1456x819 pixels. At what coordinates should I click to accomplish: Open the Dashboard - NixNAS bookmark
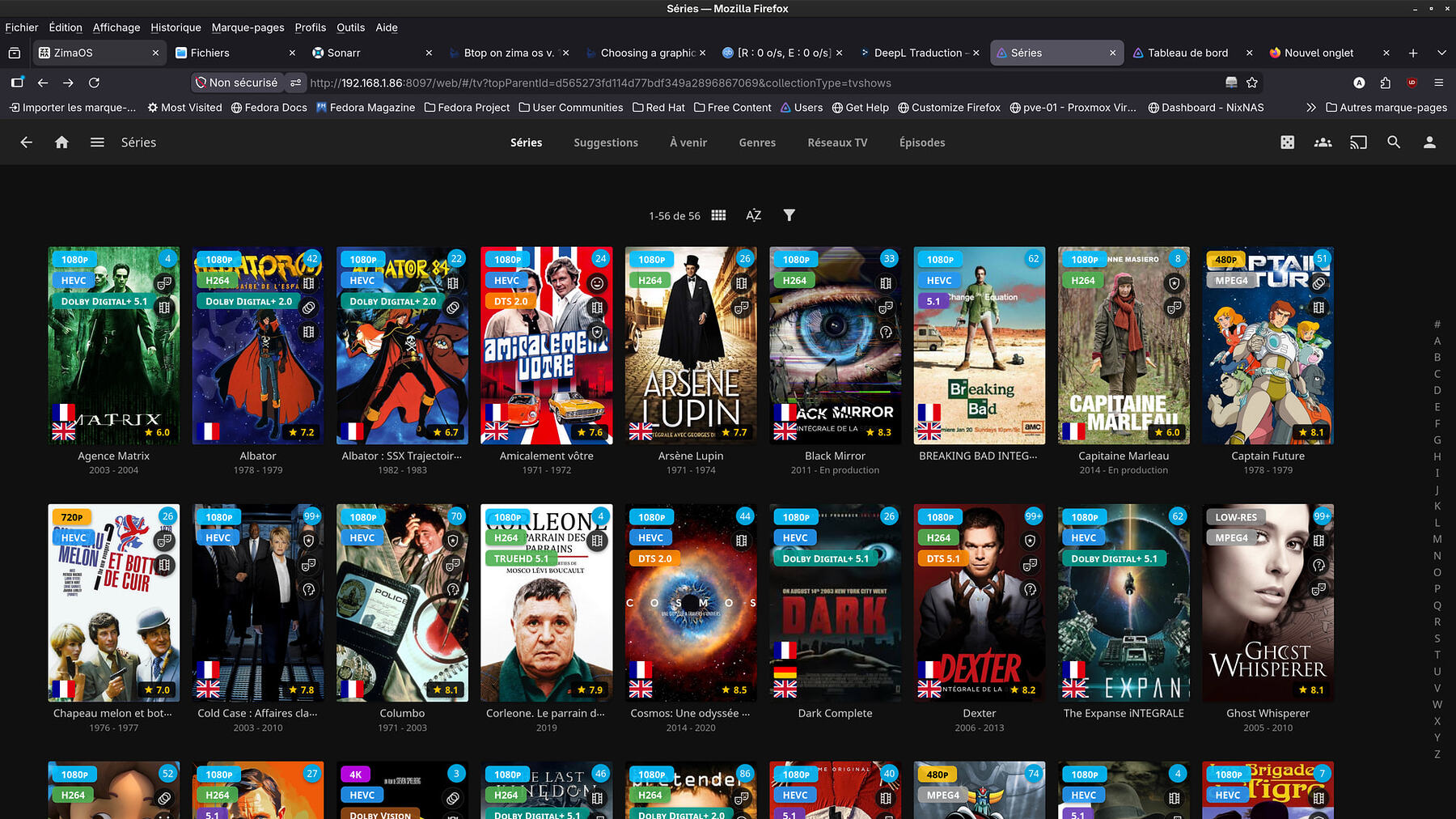[1206, 108]
